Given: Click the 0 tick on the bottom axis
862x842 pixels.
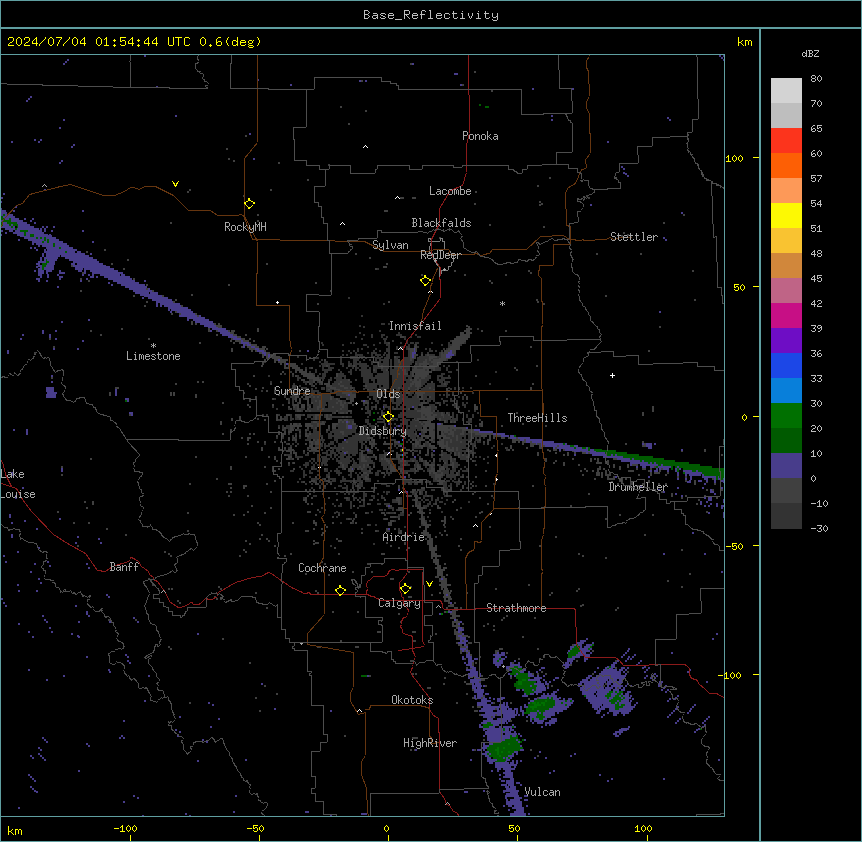Looking at the screenshot, I should tap(386, 828).
